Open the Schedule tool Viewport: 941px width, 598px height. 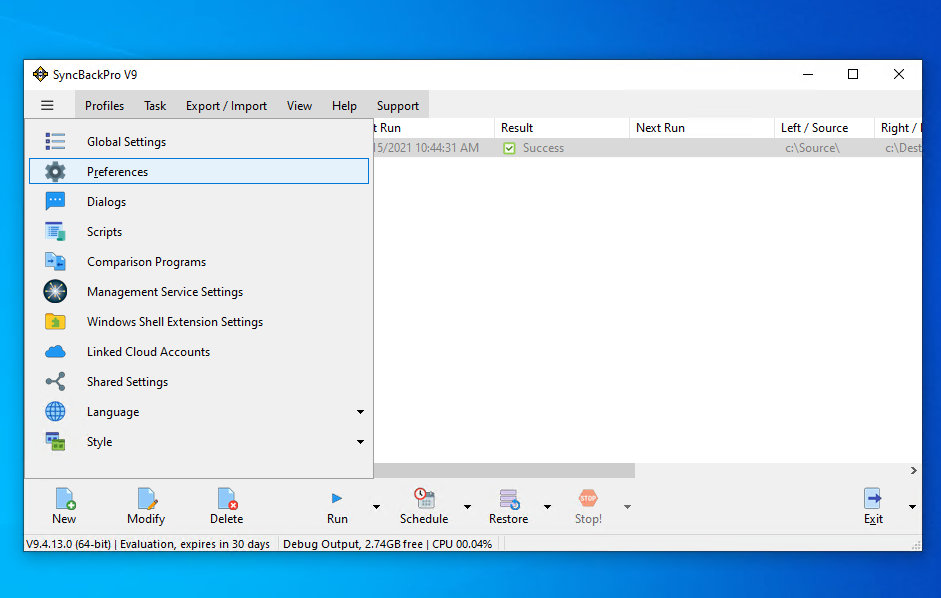(x=424, y=507)
